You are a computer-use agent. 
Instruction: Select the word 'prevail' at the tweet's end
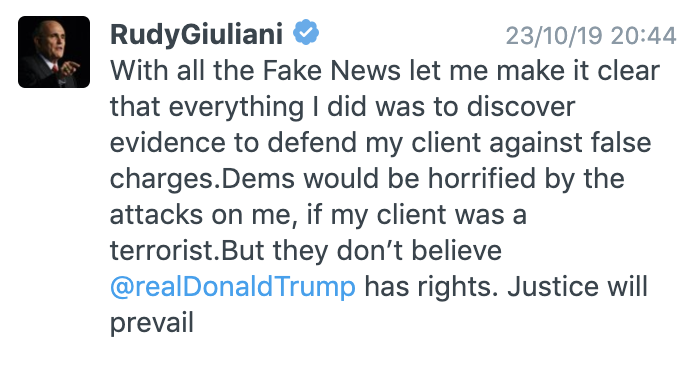152,323
